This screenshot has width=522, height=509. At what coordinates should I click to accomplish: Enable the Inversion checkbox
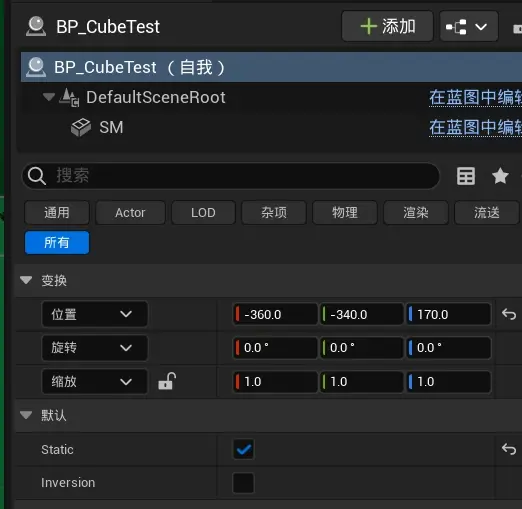pos(243,483)
